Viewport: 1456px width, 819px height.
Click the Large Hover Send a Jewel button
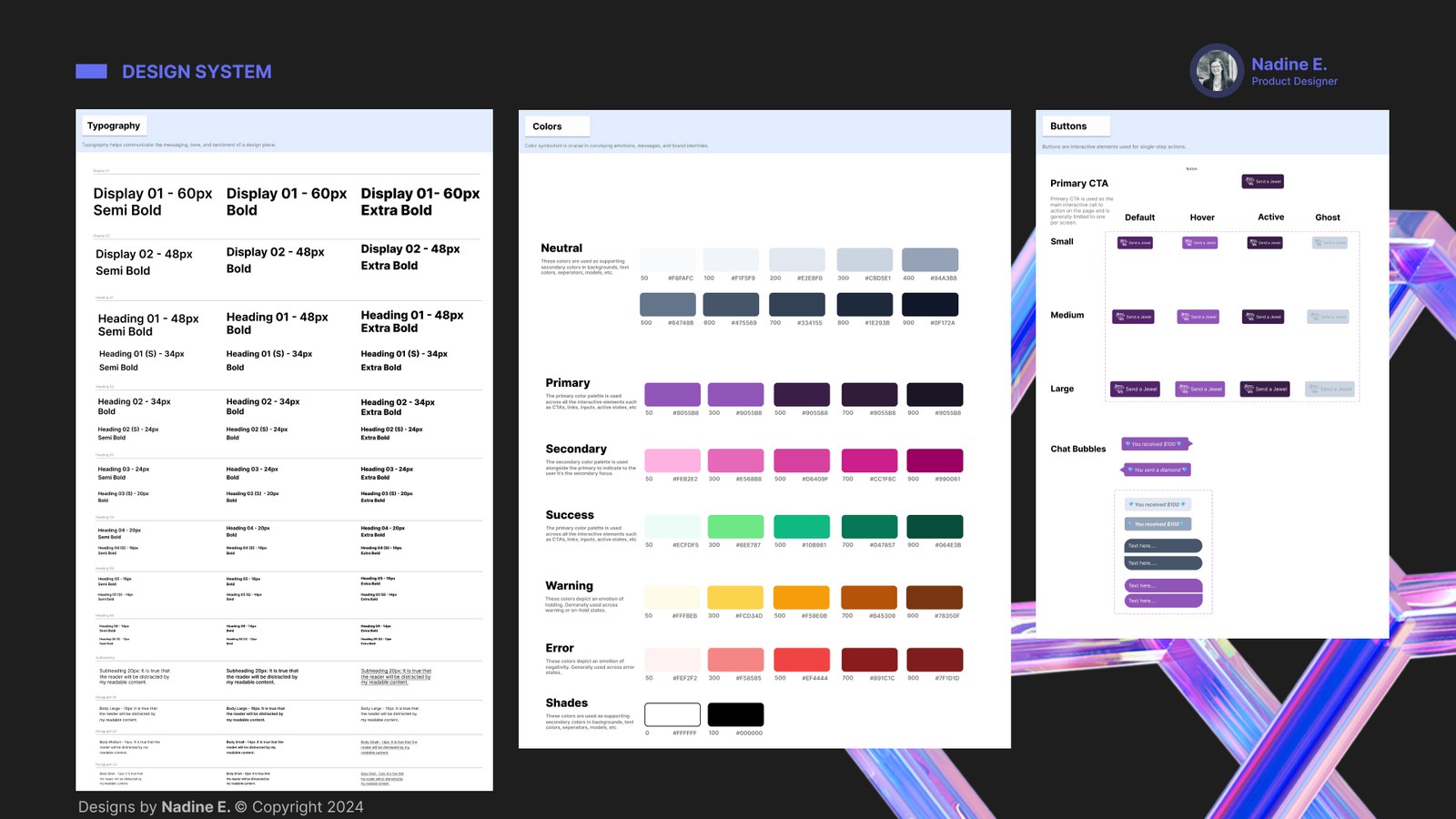(1199, 389)
